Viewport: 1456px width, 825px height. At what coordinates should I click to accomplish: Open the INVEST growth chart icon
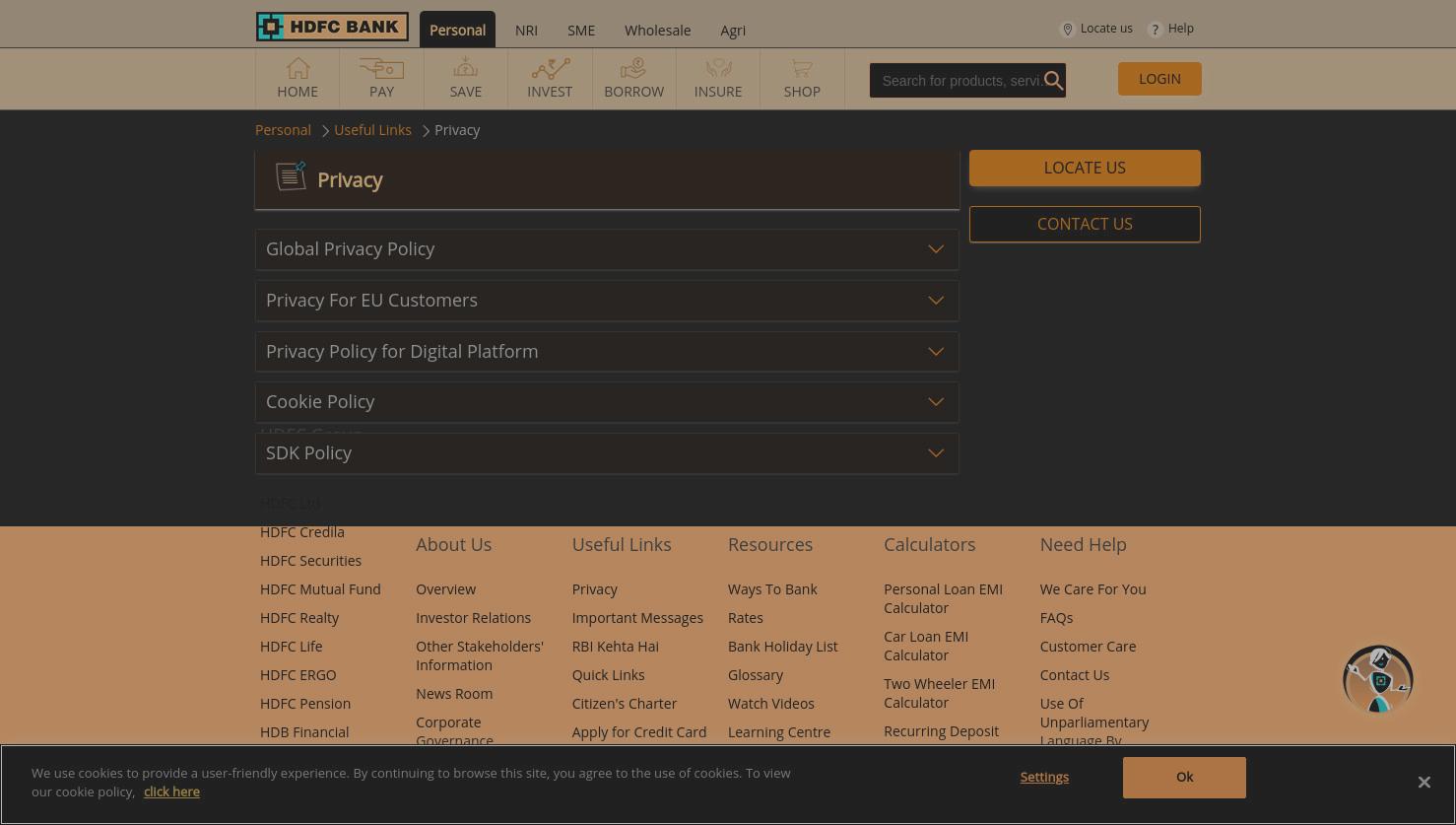click(550, 68)
